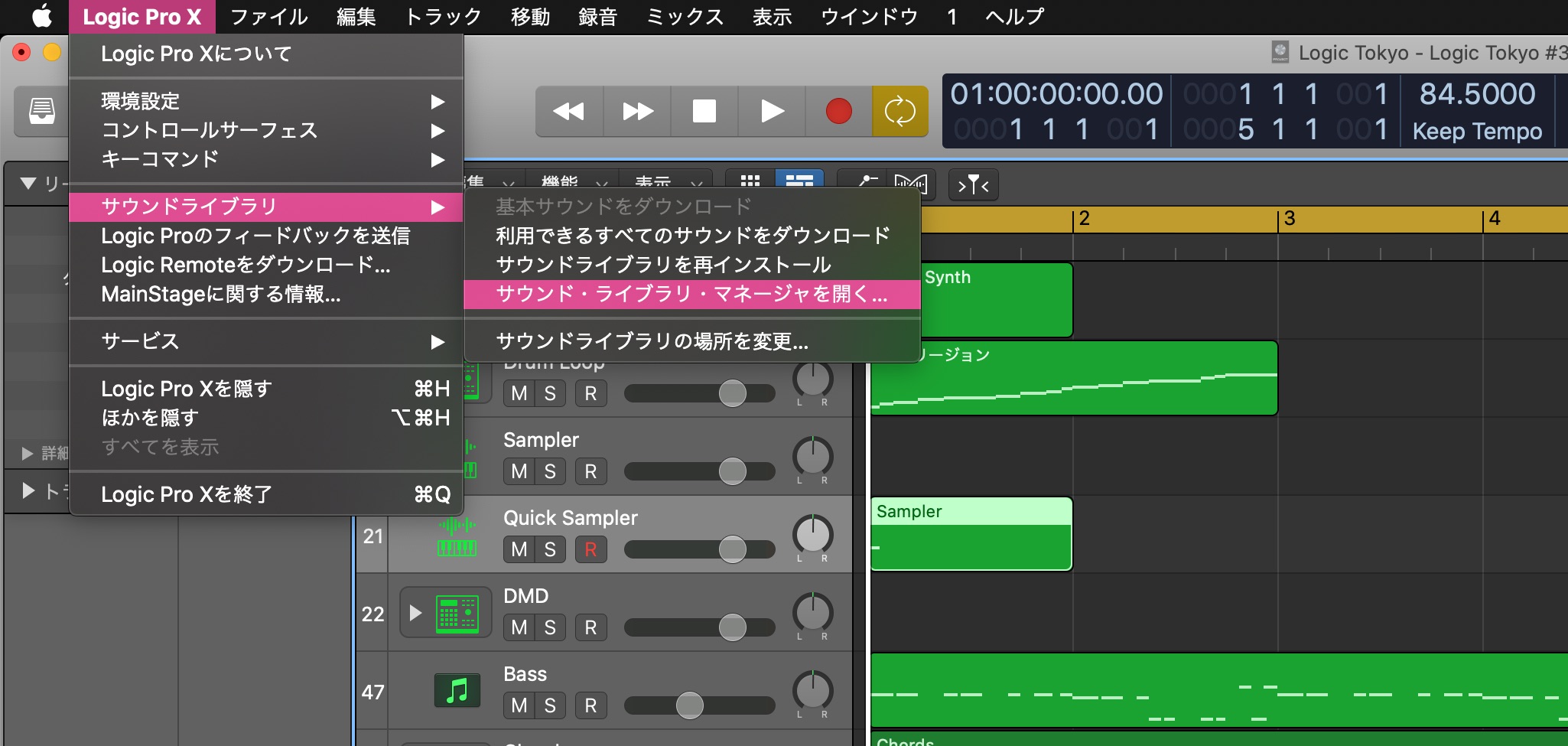
Task: Open 環境設定 submenu
Action: [x=266, y=101]
